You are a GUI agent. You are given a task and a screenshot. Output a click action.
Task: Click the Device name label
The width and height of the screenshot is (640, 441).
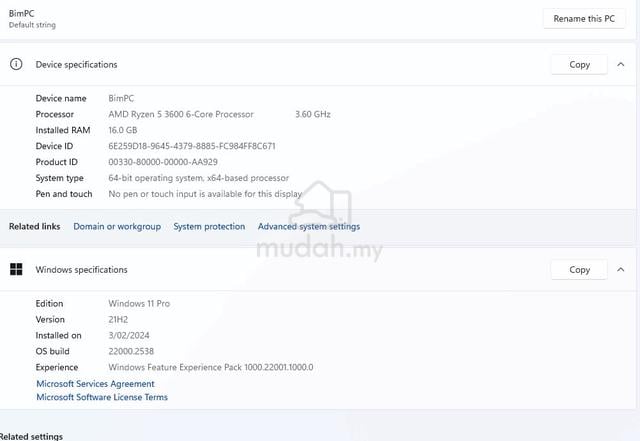[x=61, y=98]
